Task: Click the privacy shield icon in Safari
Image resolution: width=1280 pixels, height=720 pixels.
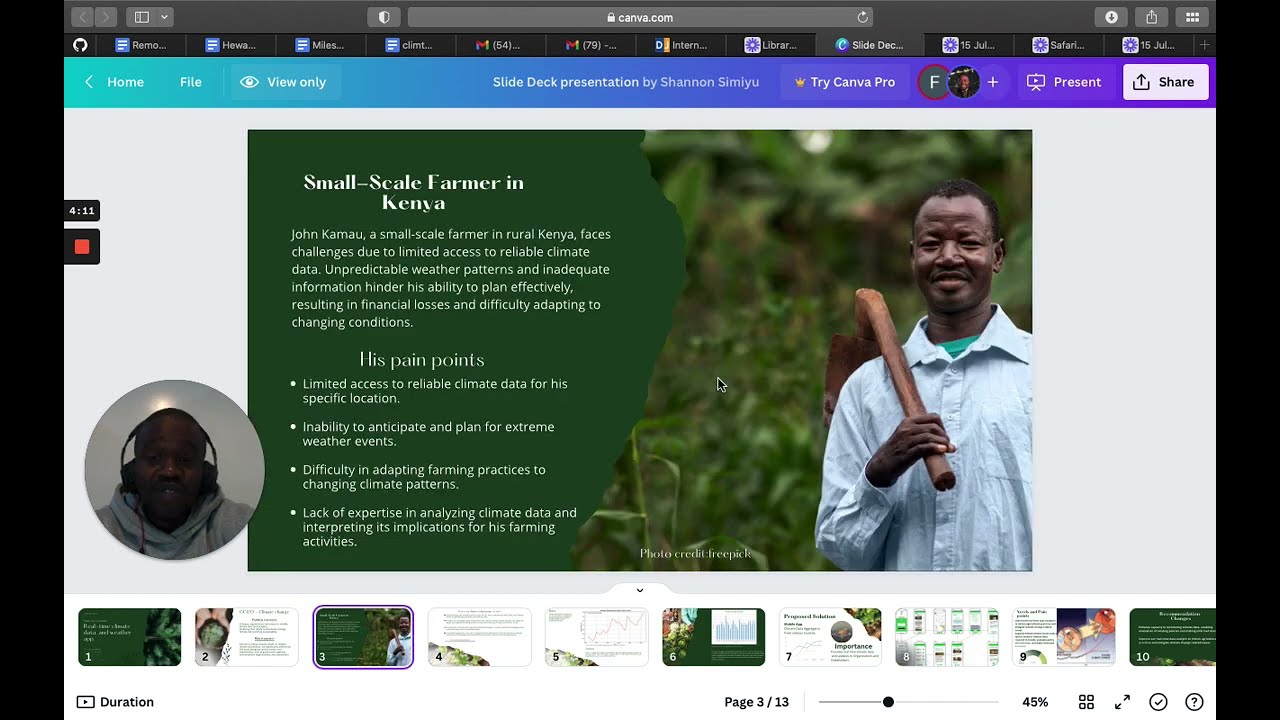Action: pos(384,17)
